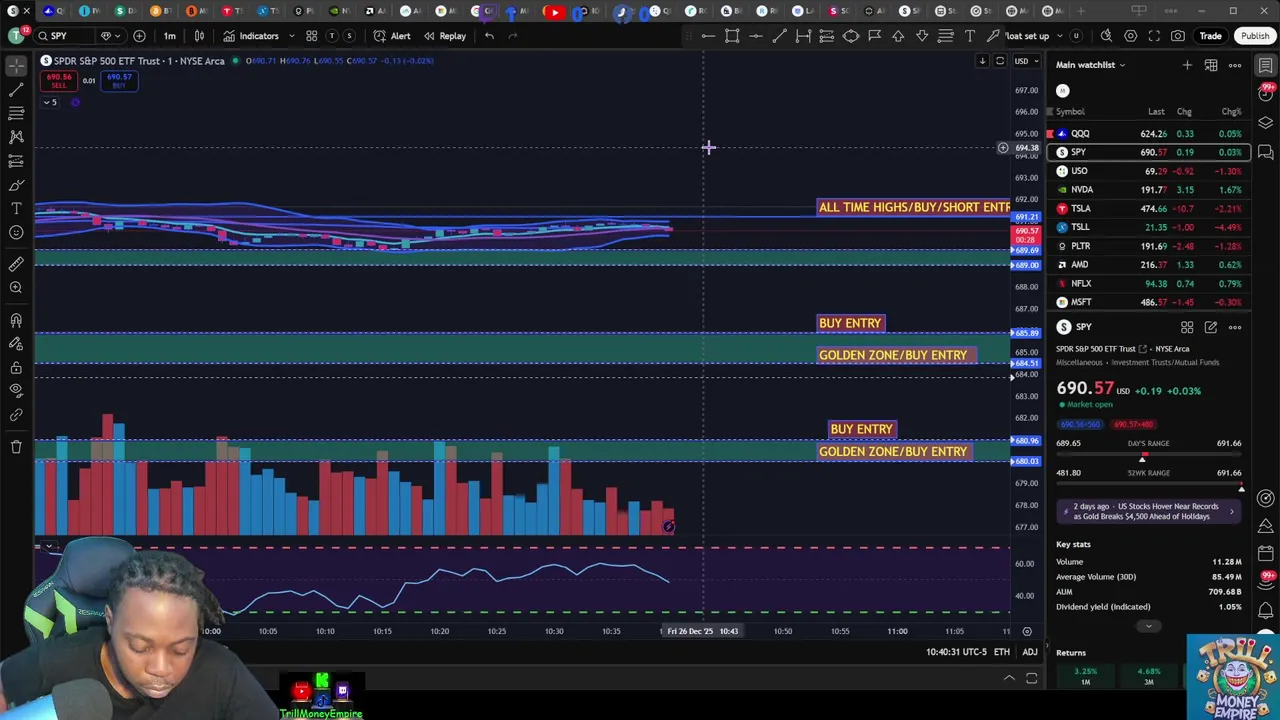Select the ruler measure tool

16,264
